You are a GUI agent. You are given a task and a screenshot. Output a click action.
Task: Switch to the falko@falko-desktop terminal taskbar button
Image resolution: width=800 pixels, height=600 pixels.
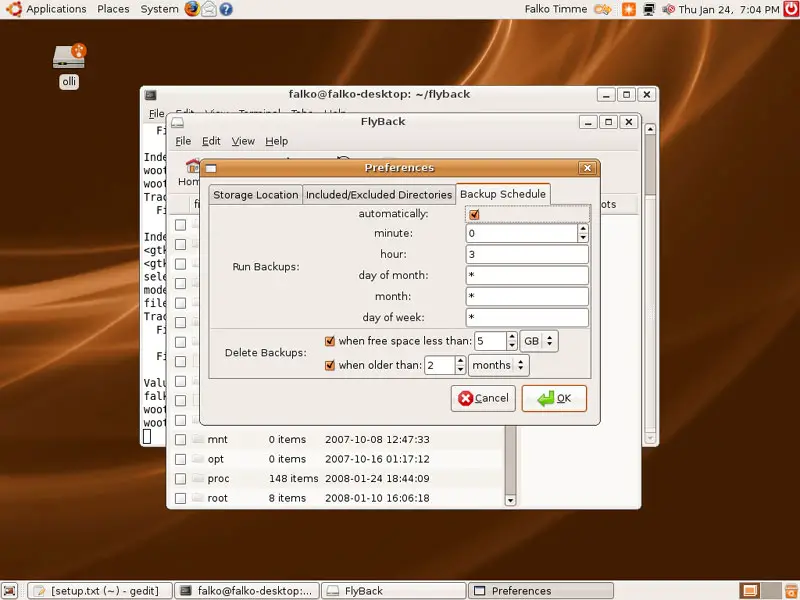point(247,591)
